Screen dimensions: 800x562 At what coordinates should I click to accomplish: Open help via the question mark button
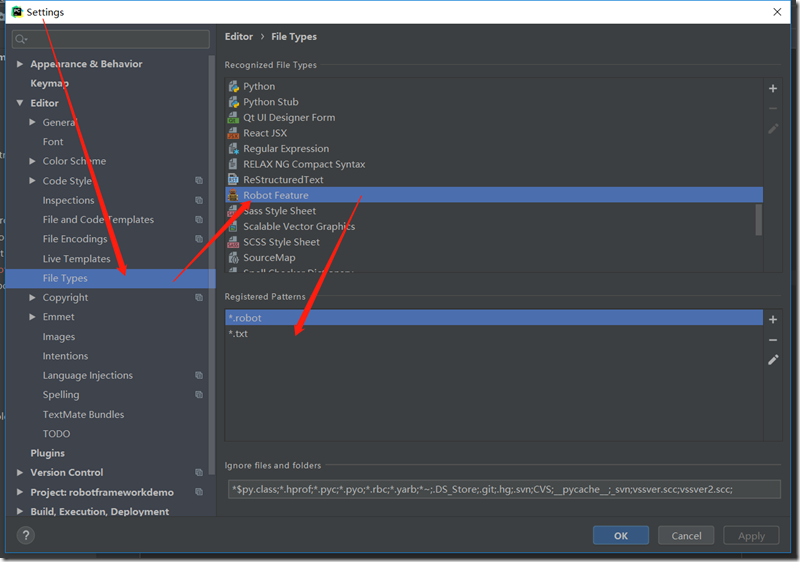26,535
